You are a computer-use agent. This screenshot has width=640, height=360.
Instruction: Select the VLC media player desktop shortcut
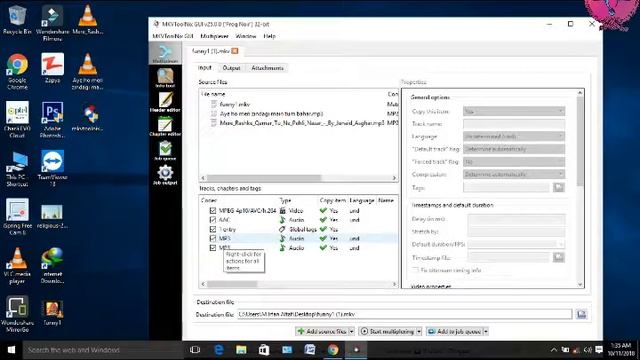tap(17, 265)
